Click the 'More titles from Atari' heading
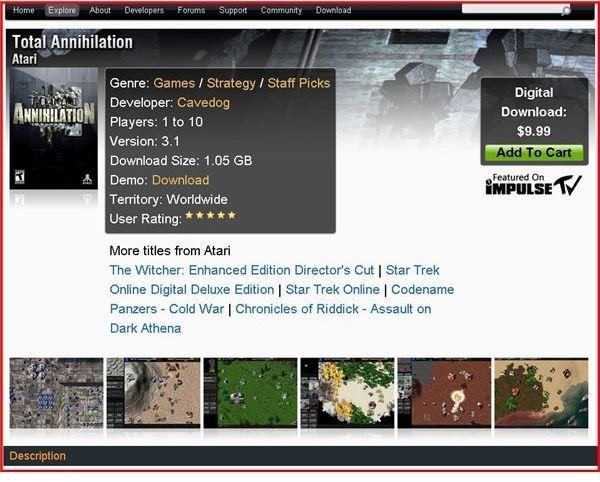The width and height of the screenshot is (600, 482). point(170,251)
